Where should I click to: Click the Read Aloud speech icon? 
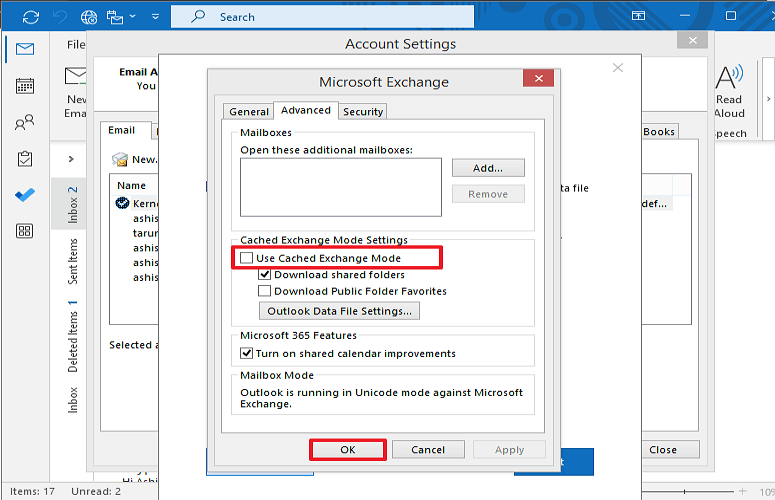[729, 78]
